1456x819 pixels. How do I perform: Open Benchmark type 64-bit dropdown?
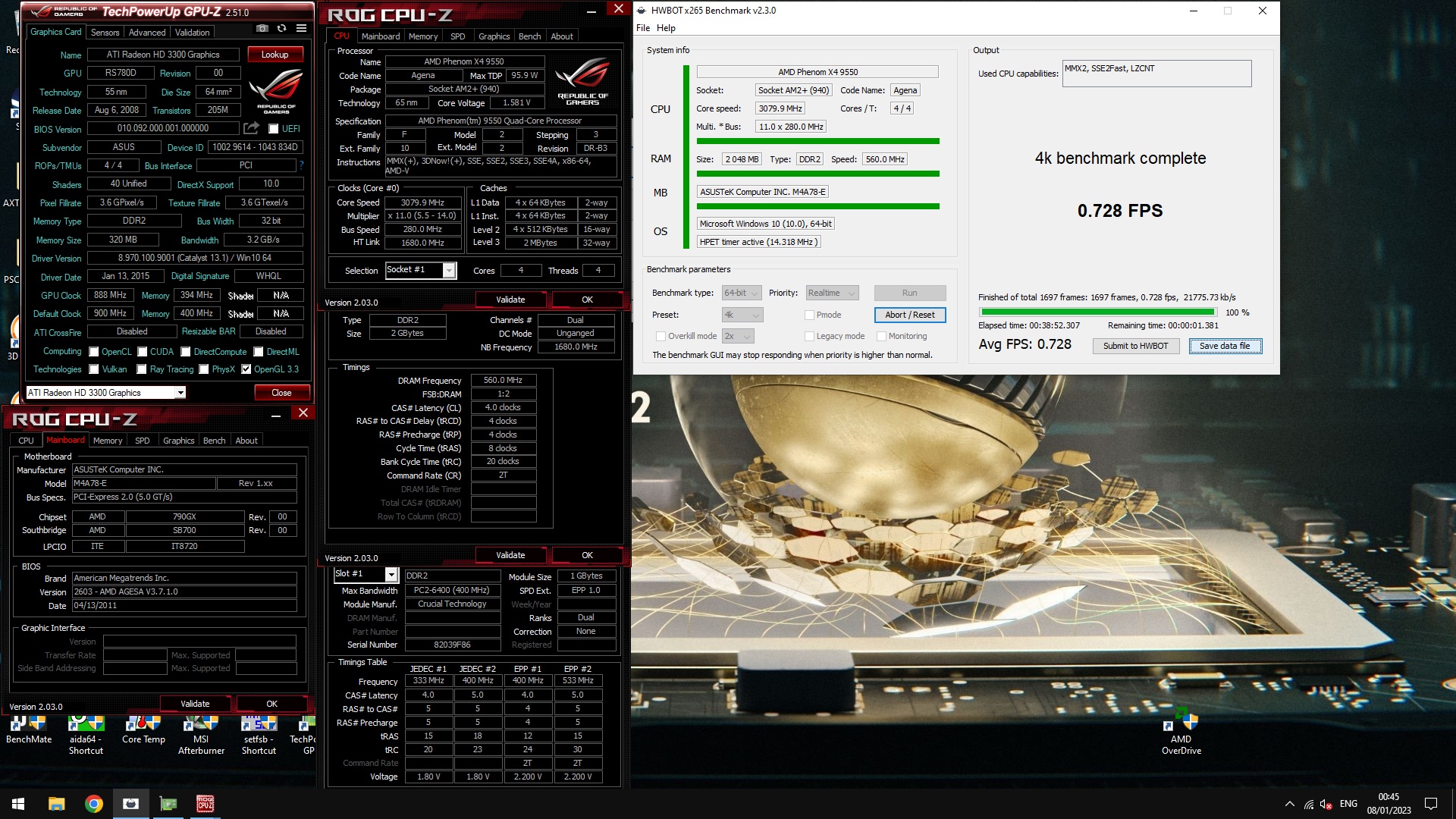point(741,293)
